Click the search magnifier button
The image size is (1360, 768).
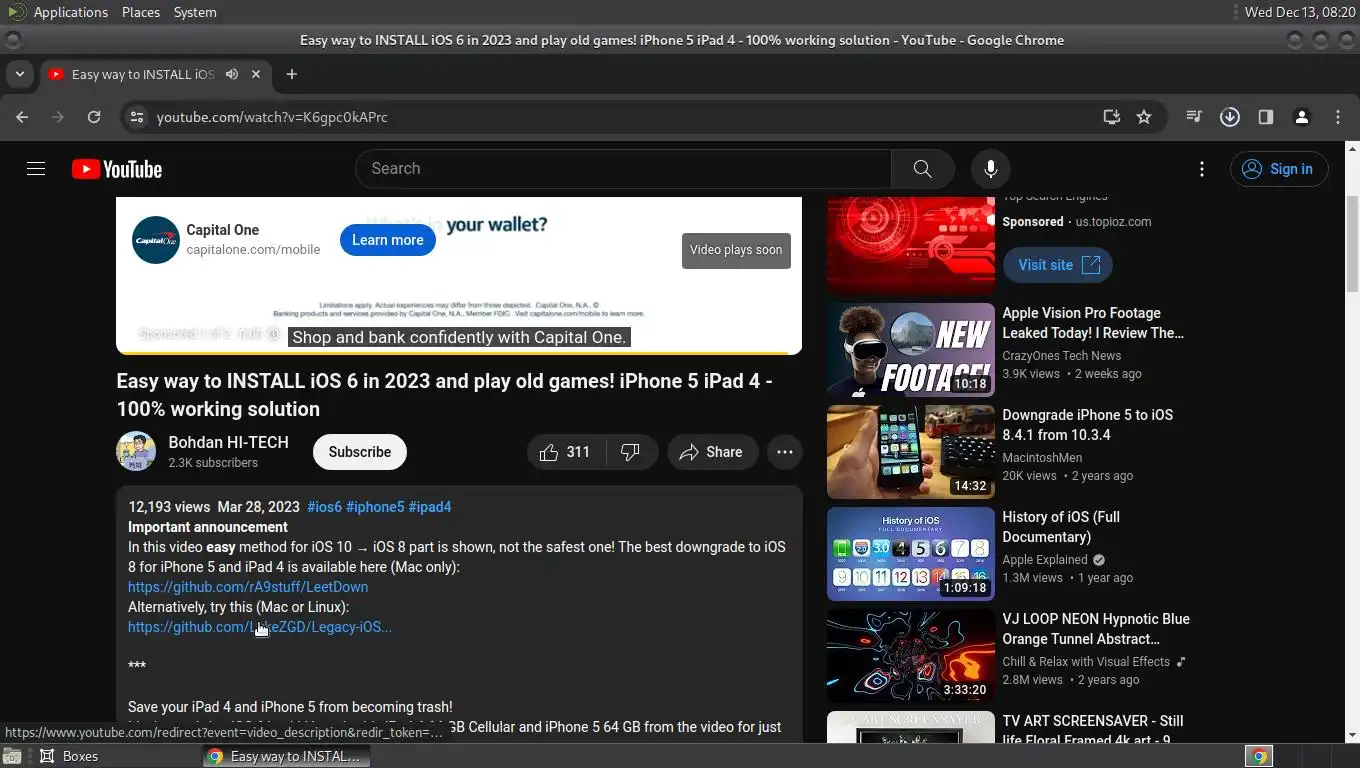tap(922, 169)
